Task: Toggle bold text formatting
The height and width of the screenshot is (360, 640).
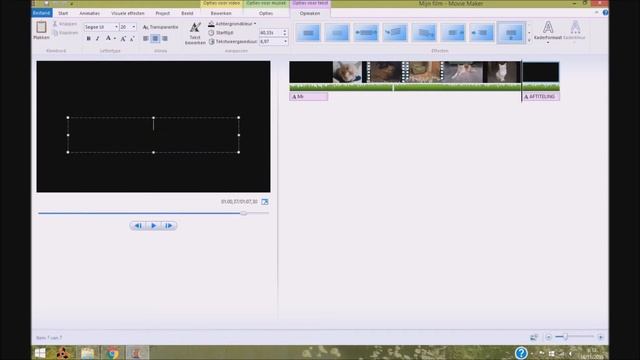Action: [89, 38]
